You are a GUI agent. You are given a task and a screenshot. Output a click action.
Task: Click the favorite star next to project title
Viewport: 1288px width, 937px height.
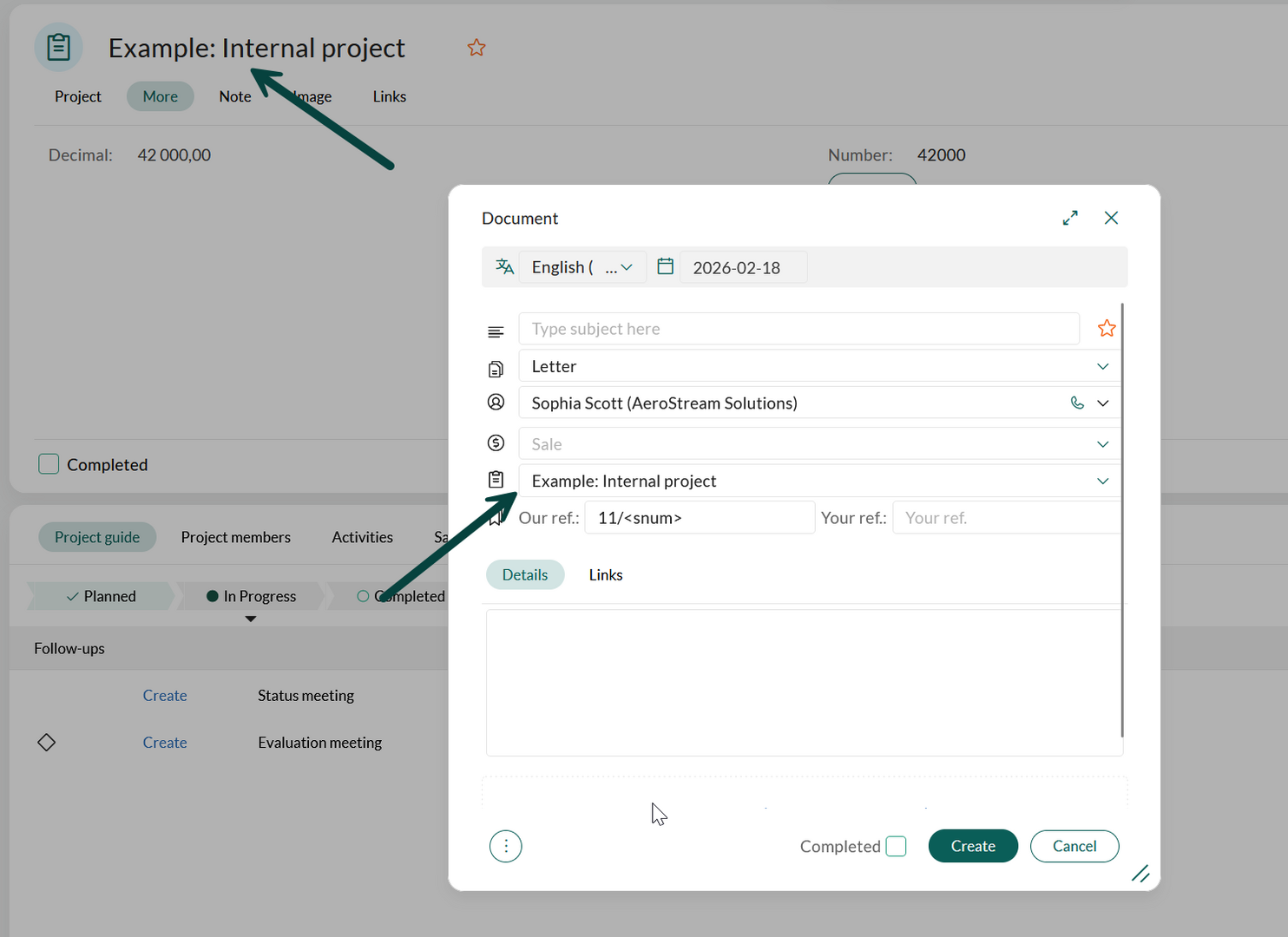(476, 48)
